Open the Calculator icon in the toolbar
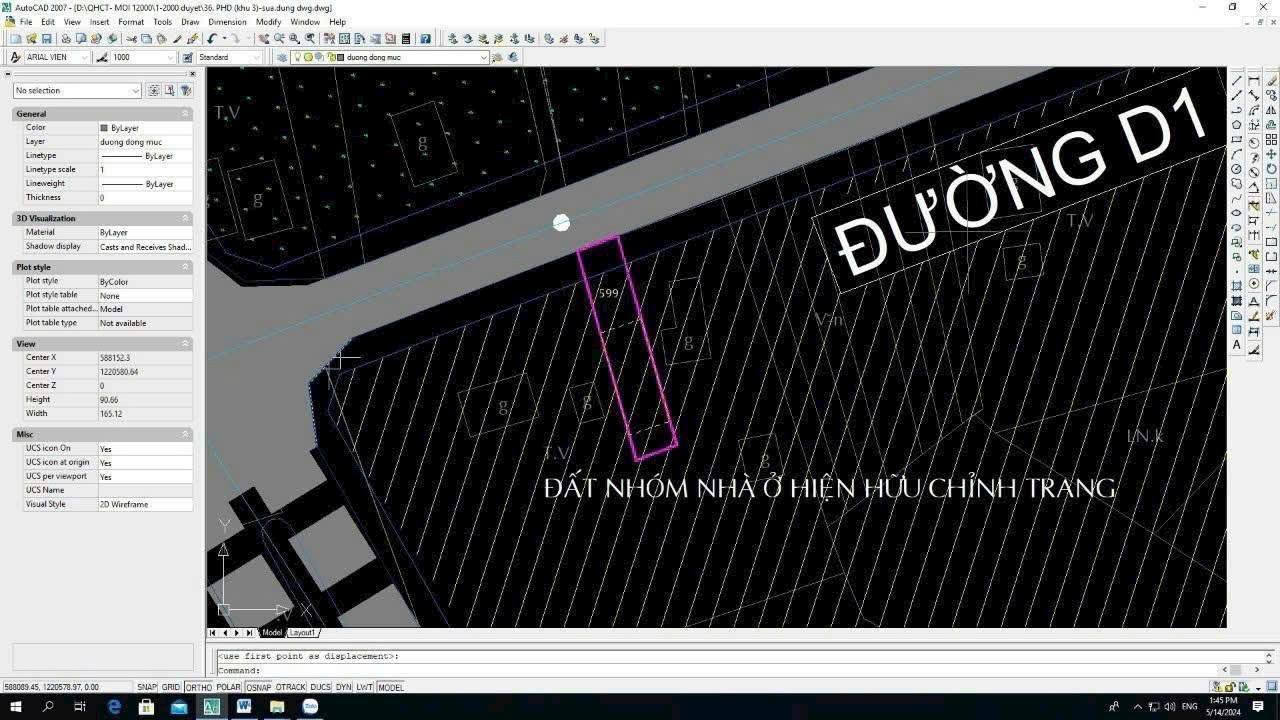Viewport: 1280px width, 720px height. (405, 39)
